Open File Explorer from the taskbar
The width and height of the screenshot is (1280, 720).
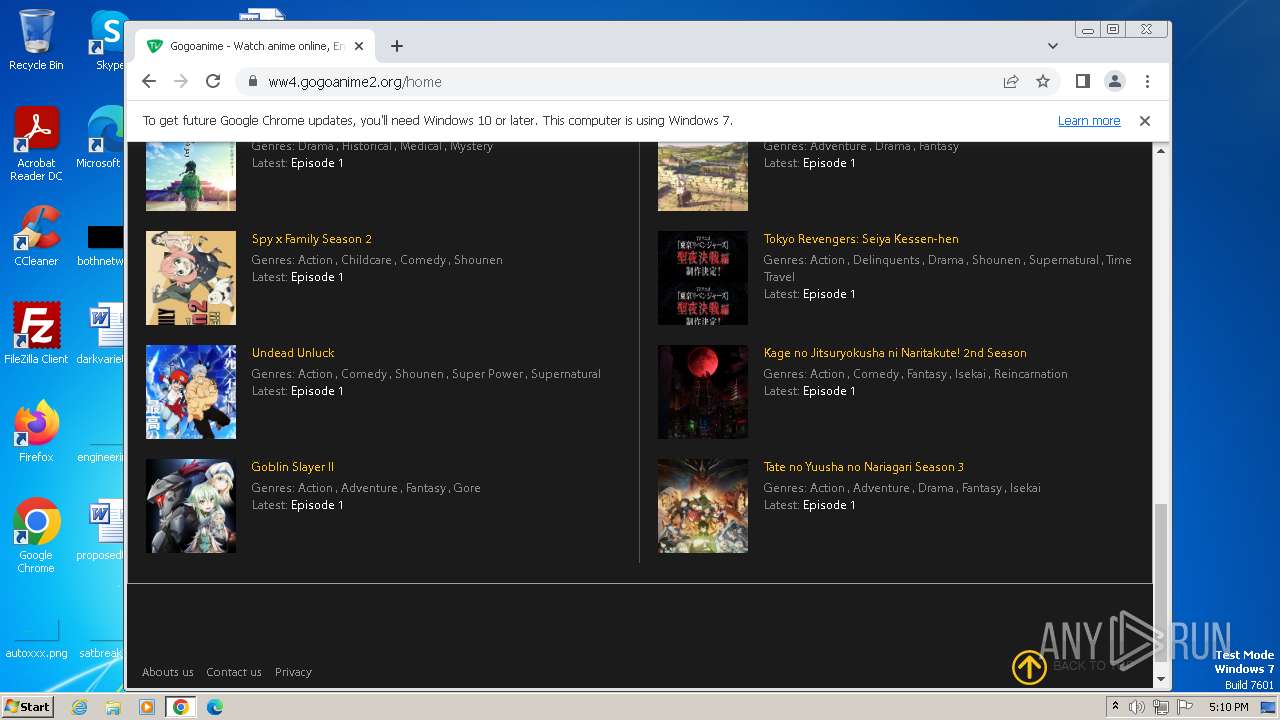[113, 707]
